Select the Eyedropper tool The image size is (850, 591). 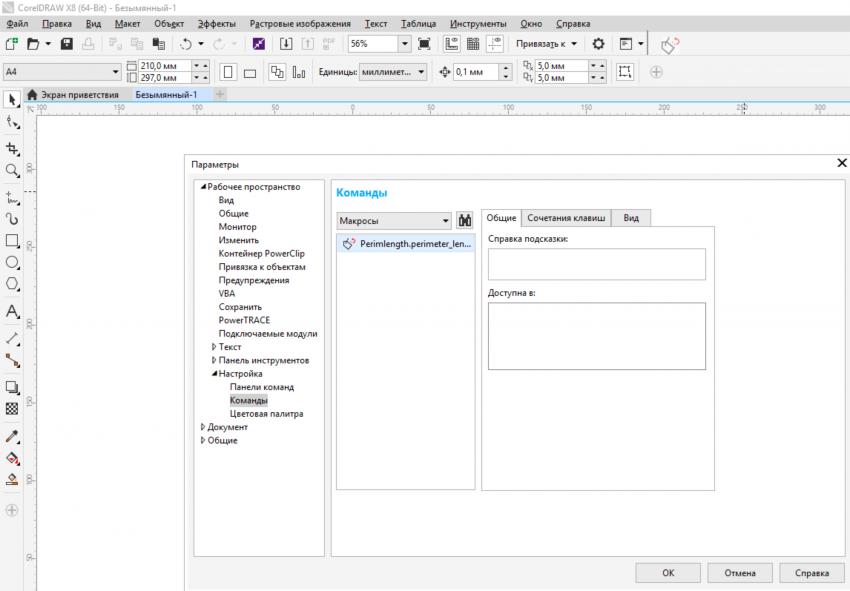point(12,436)
